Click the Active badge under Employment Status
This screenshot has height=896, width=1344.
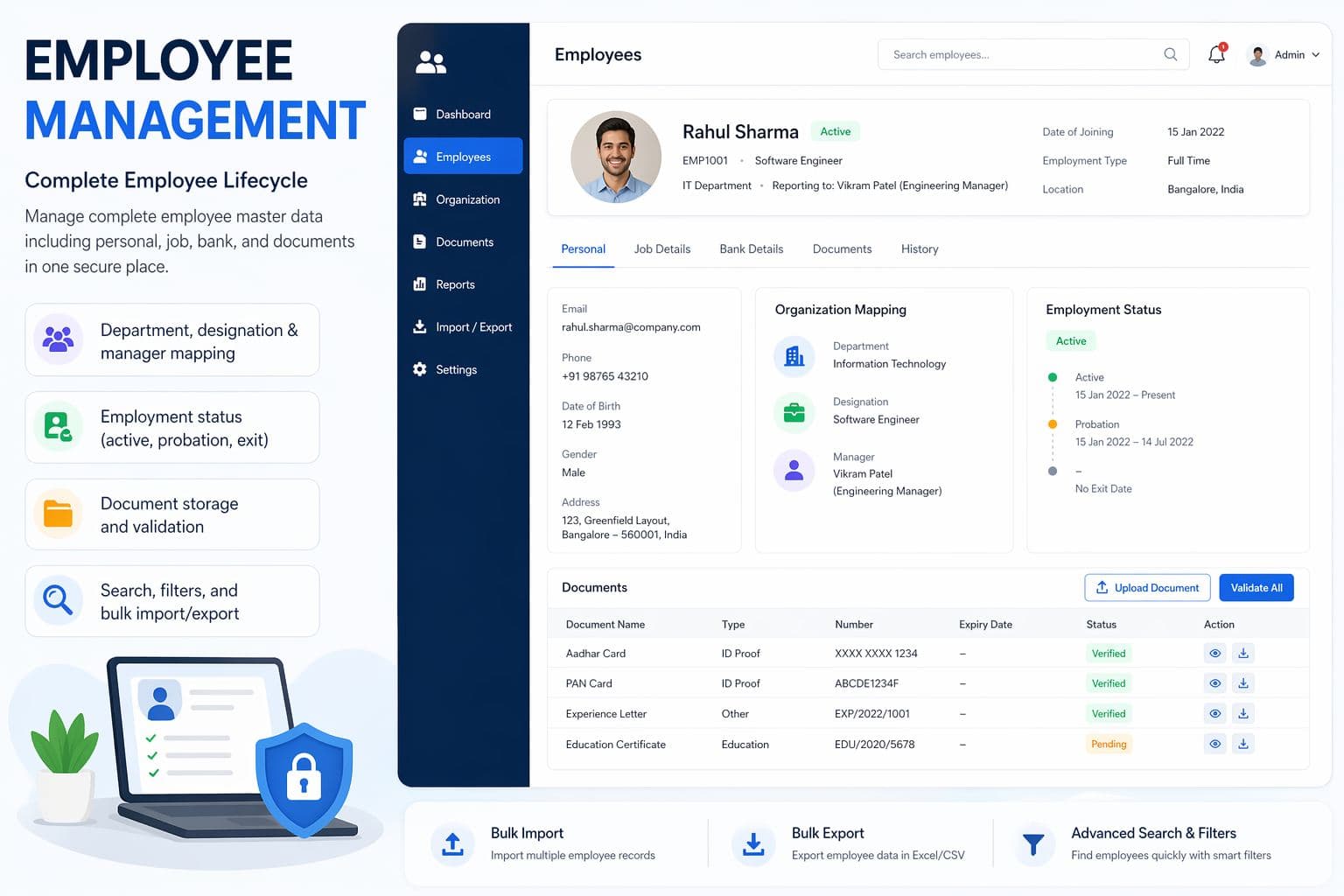(1071, 341)
